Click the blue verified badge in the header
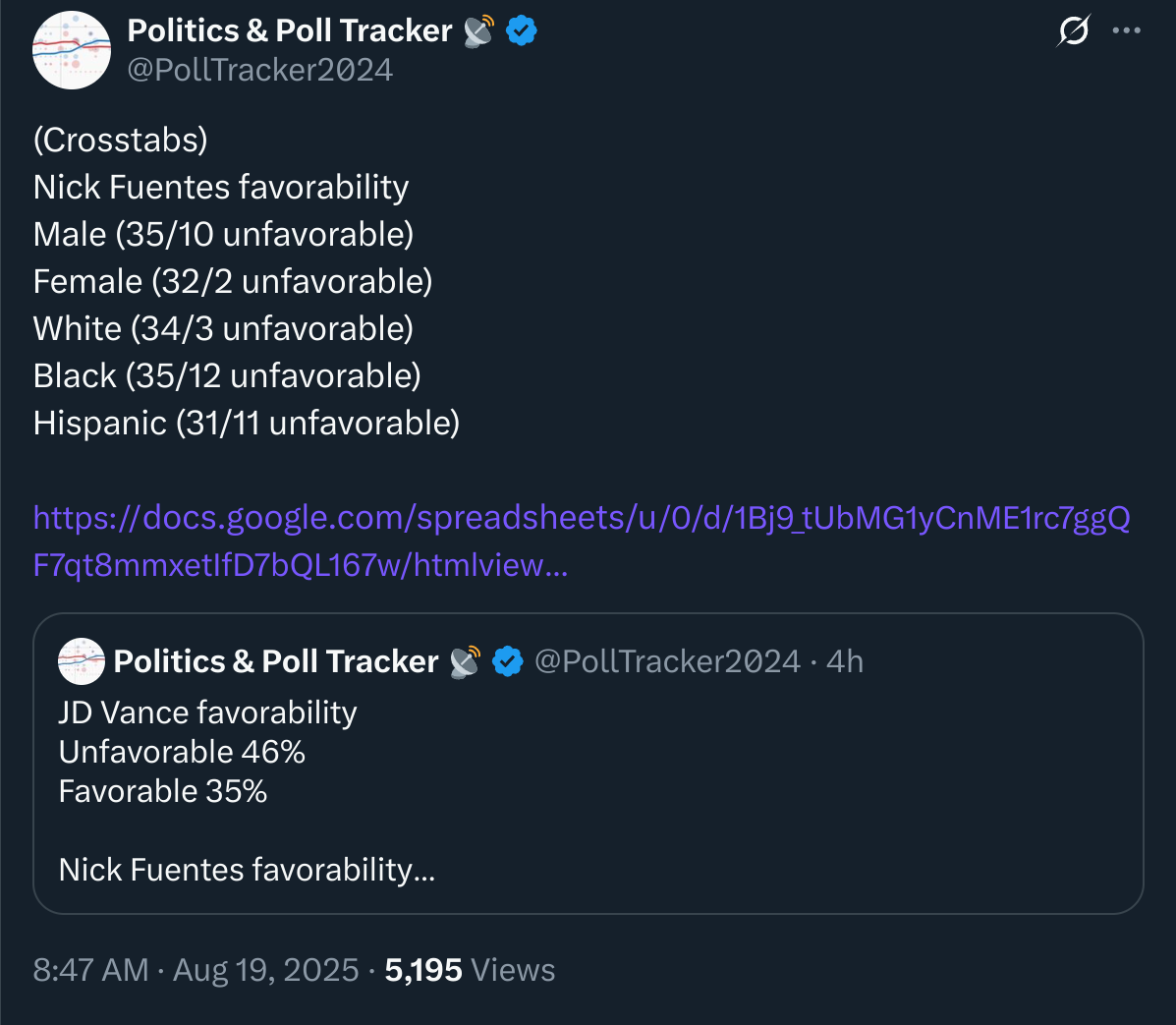 [x=522, y=31]
